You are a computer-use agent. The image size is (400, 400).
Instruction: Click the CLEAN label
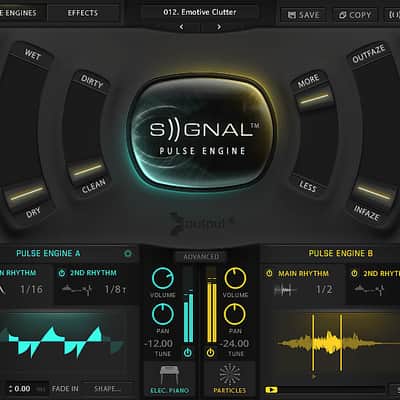click(94, 186)
